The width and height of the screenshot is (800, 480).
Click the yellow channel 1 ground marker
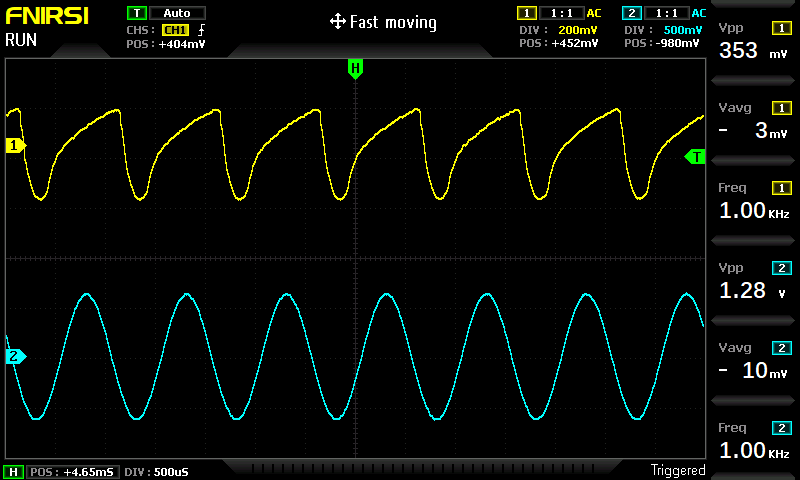pyautogui.click(x=16, y=145)
